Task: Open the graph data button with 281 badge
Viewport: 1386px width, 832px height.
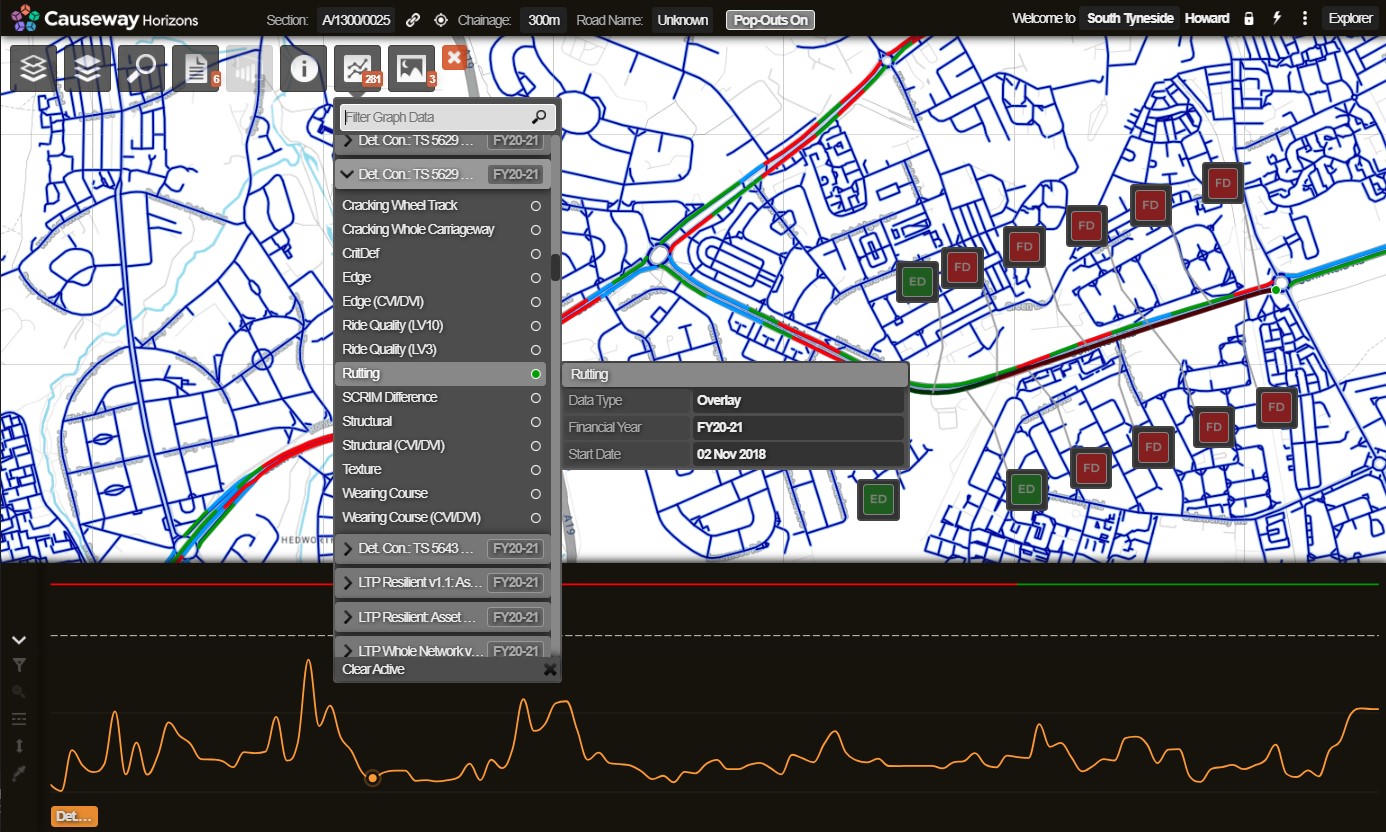Action: point(357,68)
